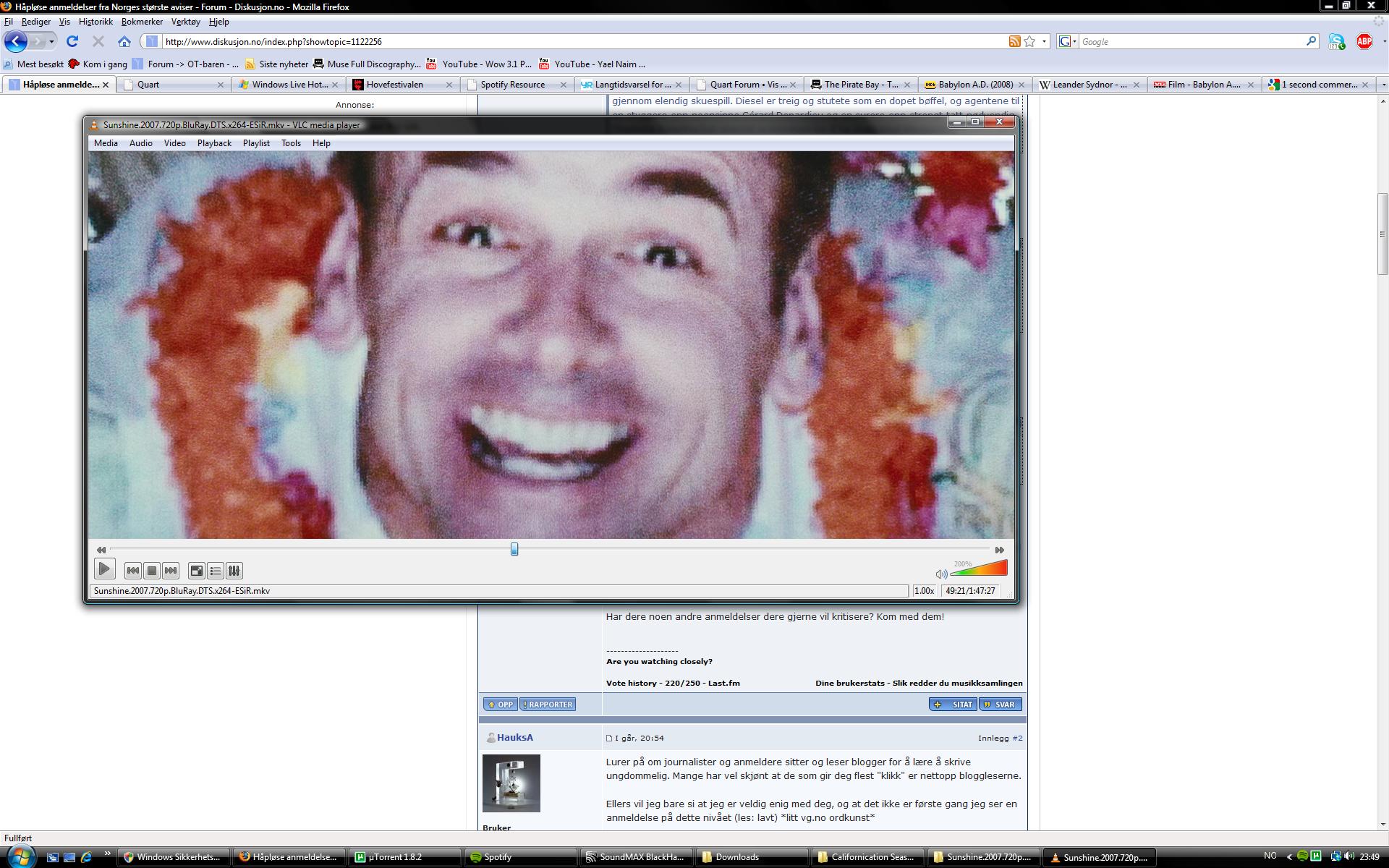This screenshot has height=868, width=1389.
Task: Click Firefox stop loading icon
Action: (x=98, y=41)
